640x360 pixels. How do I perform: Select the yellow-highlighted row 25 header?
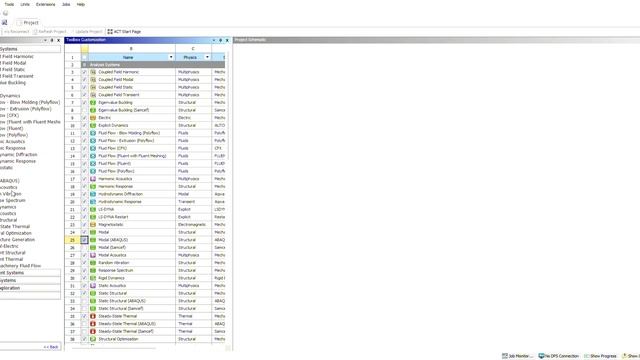pyautogui.click(x=72, y=240)
